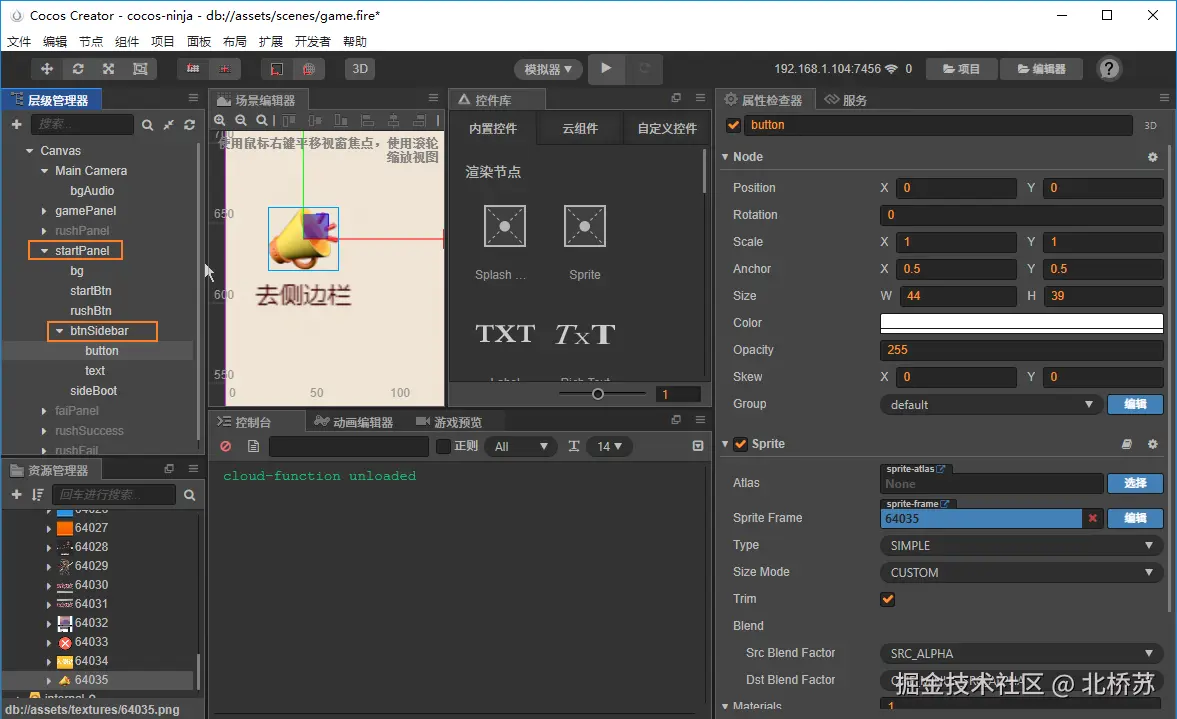1177x719 pixels.
Task: Open the 模拟器 preview platform dropdown
Action: click(x=548, y=69)
